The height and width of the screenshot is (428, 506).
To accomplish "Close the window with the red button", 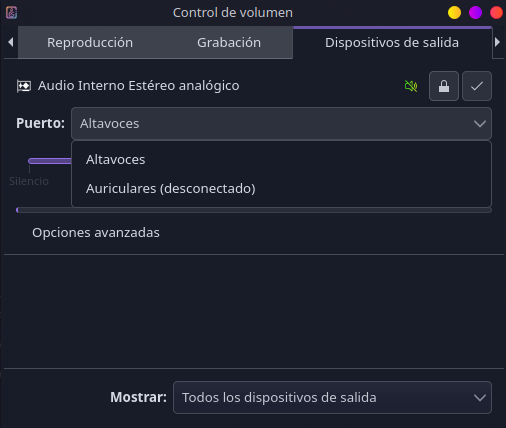I will point(496,13).
